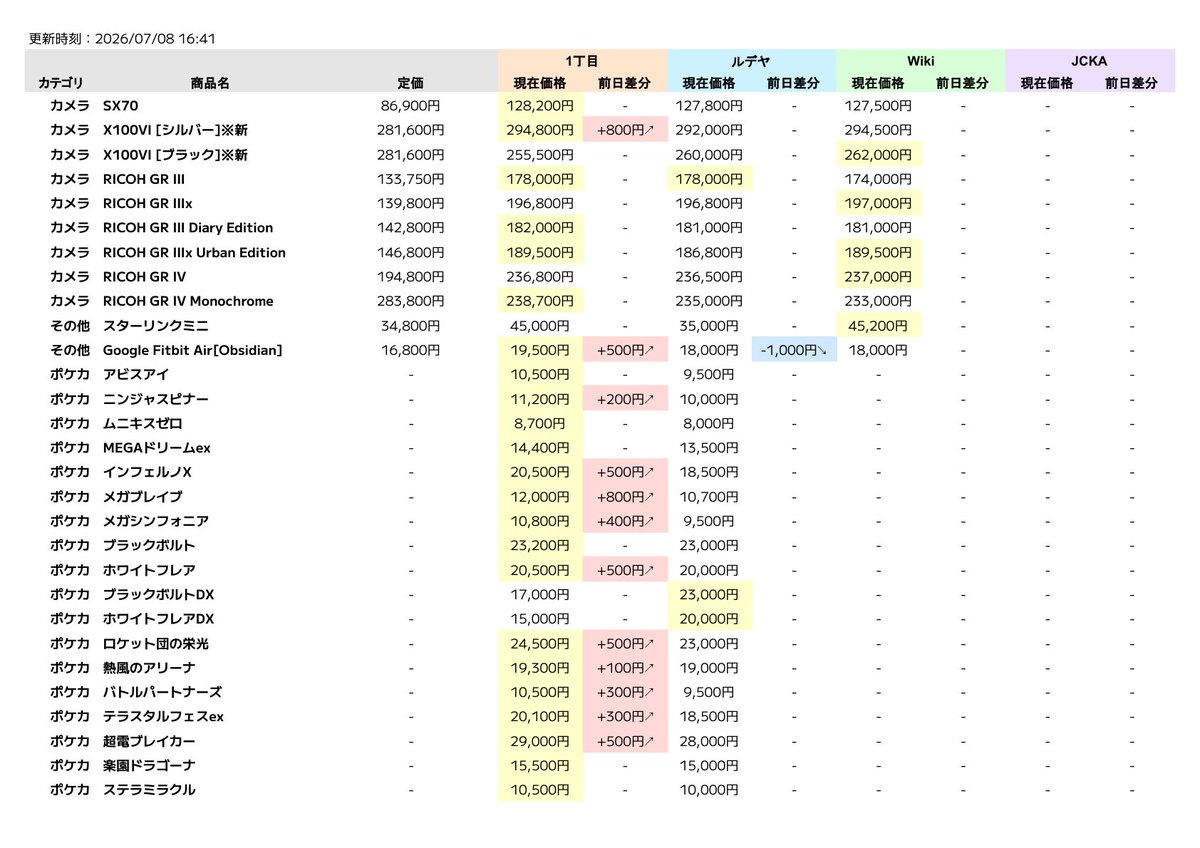Select the 楽園ドラゴーナ product name
This screenshot has height=848, width=1200.
pos(149,766)
